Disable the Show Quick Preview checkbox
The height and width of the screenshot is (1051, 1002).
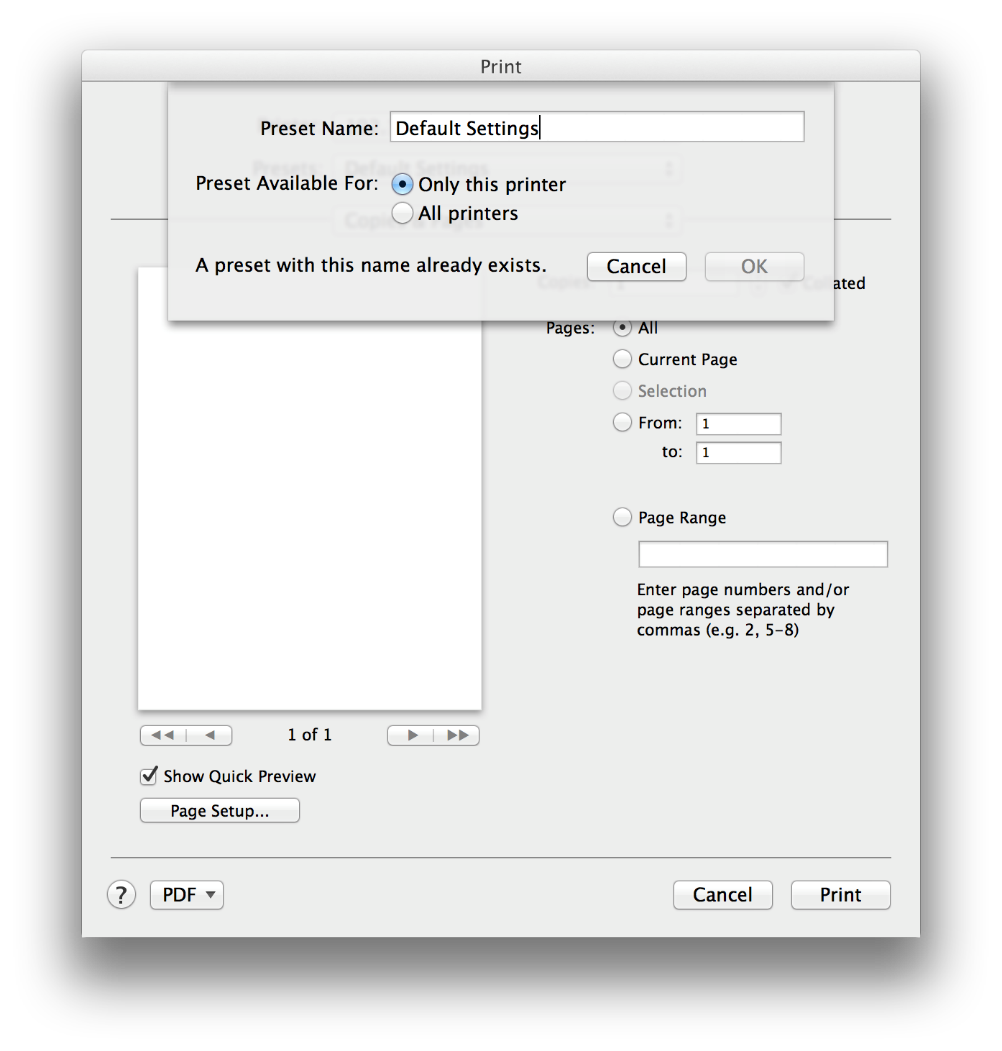click(x=148, y=776)
